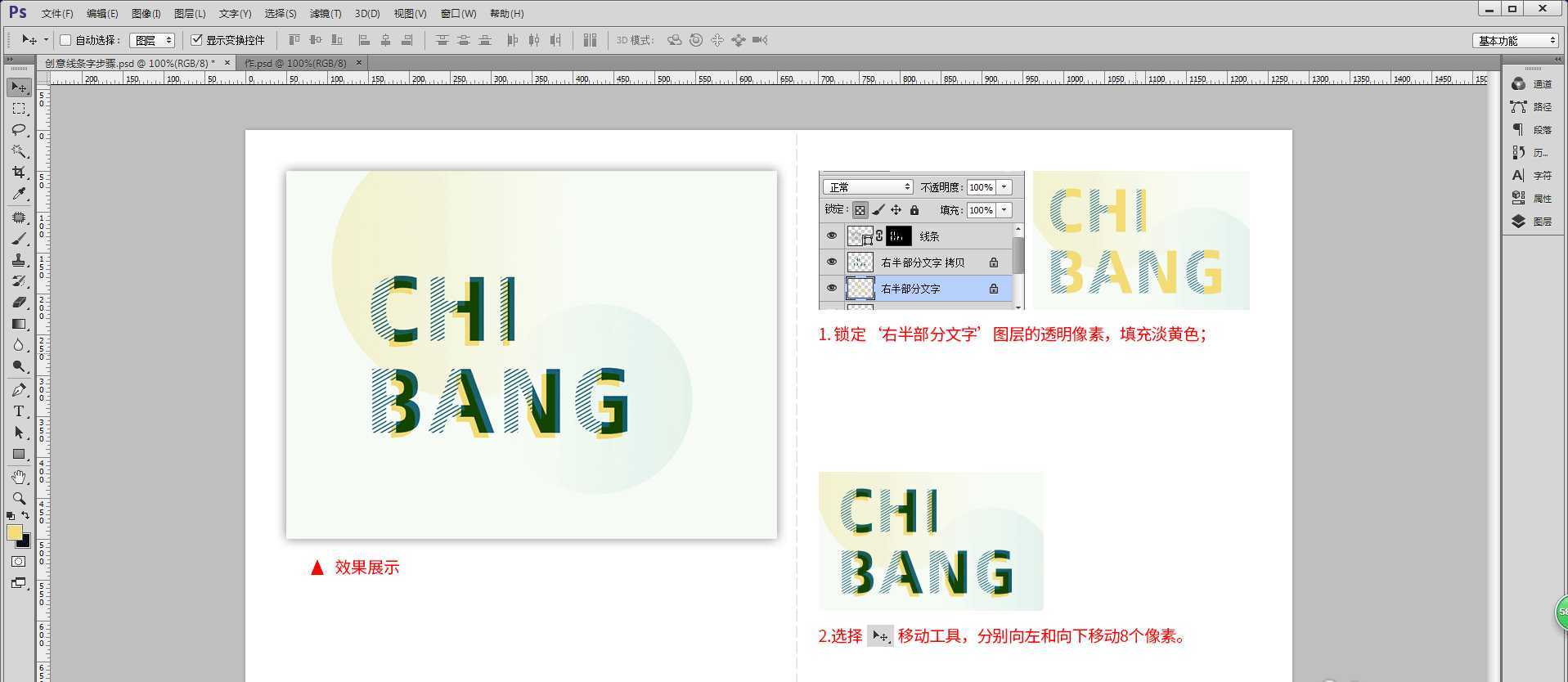Viewport: 1568px width, 682px height.
Task: Open the 字符 panel from the right dock
Action: (x=1531, y=176)
